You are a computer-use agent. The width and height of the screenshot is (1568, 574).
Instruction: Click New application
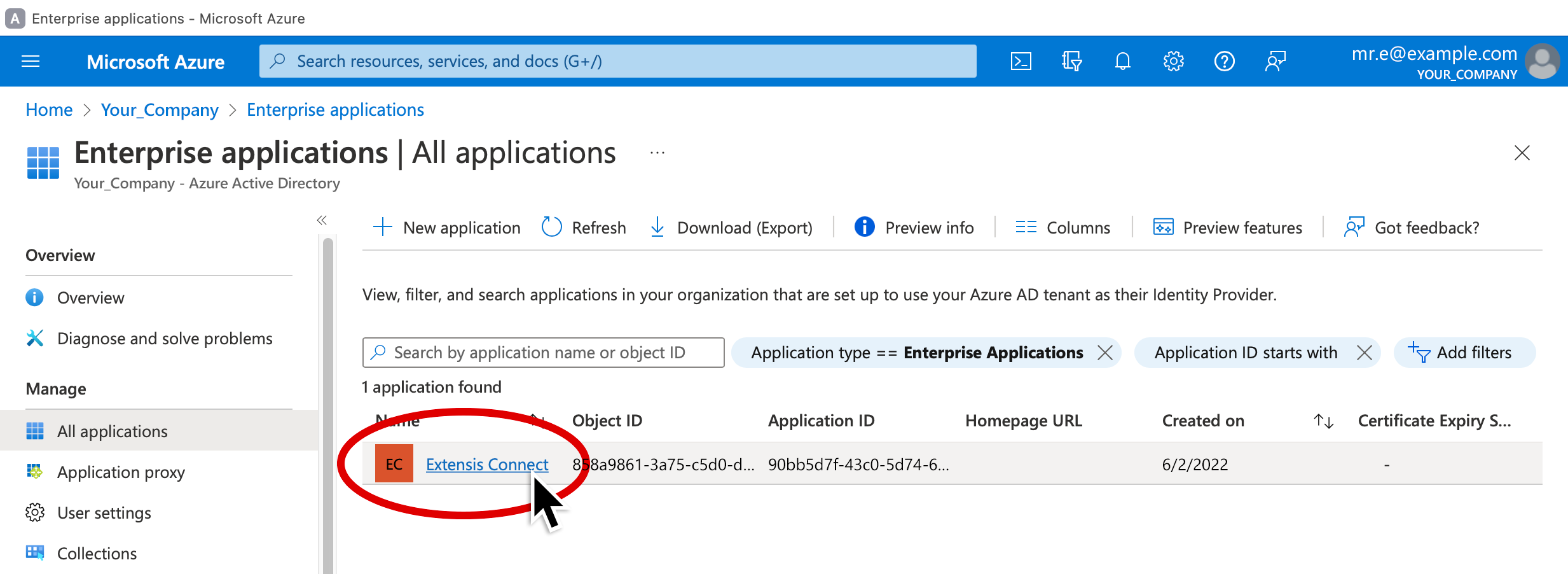click(x=446, y=227)
